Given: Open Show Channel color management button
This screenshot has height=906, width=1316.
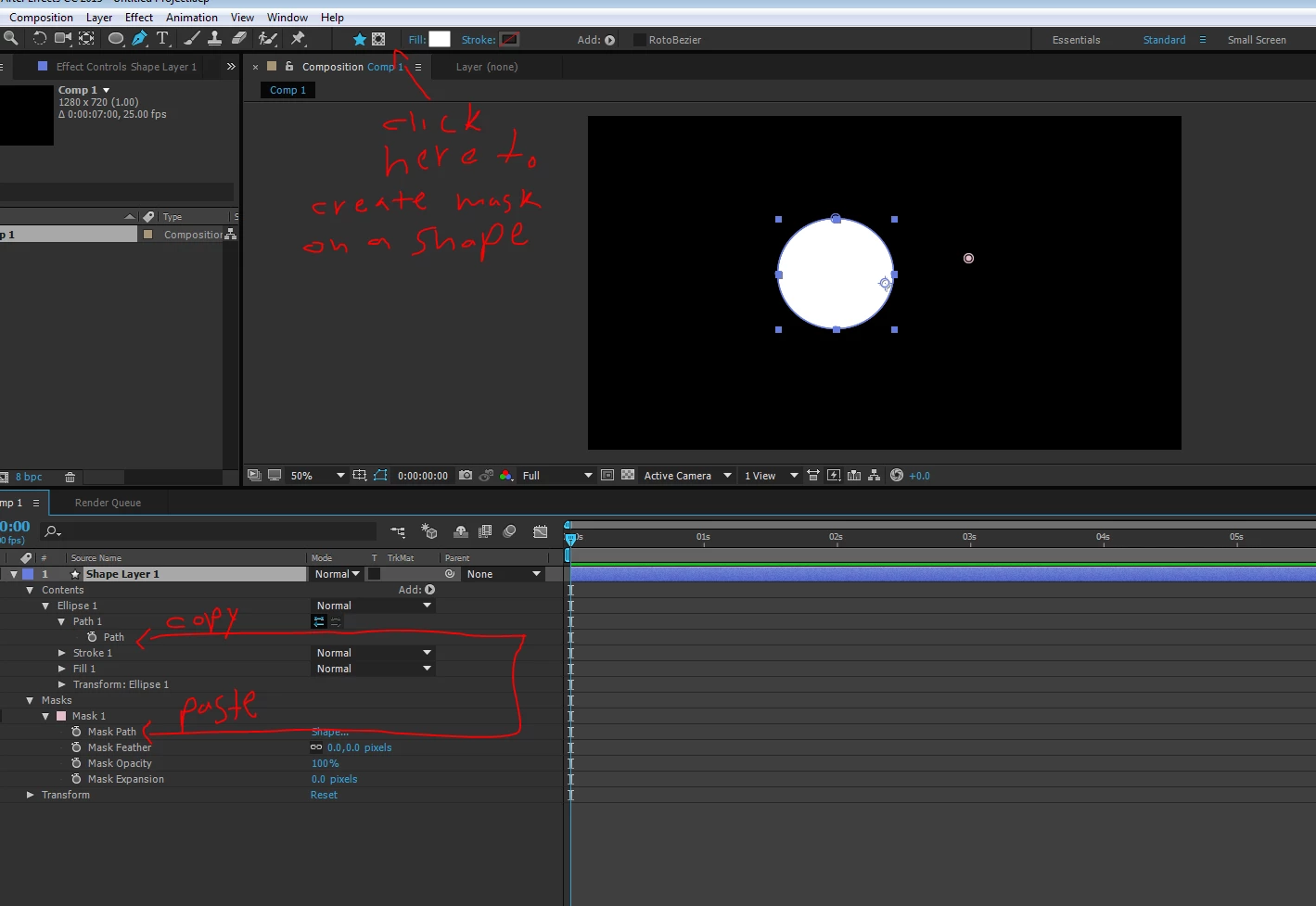Looking at the screenshot, I should pyautogui.click(x=506, y=476).
